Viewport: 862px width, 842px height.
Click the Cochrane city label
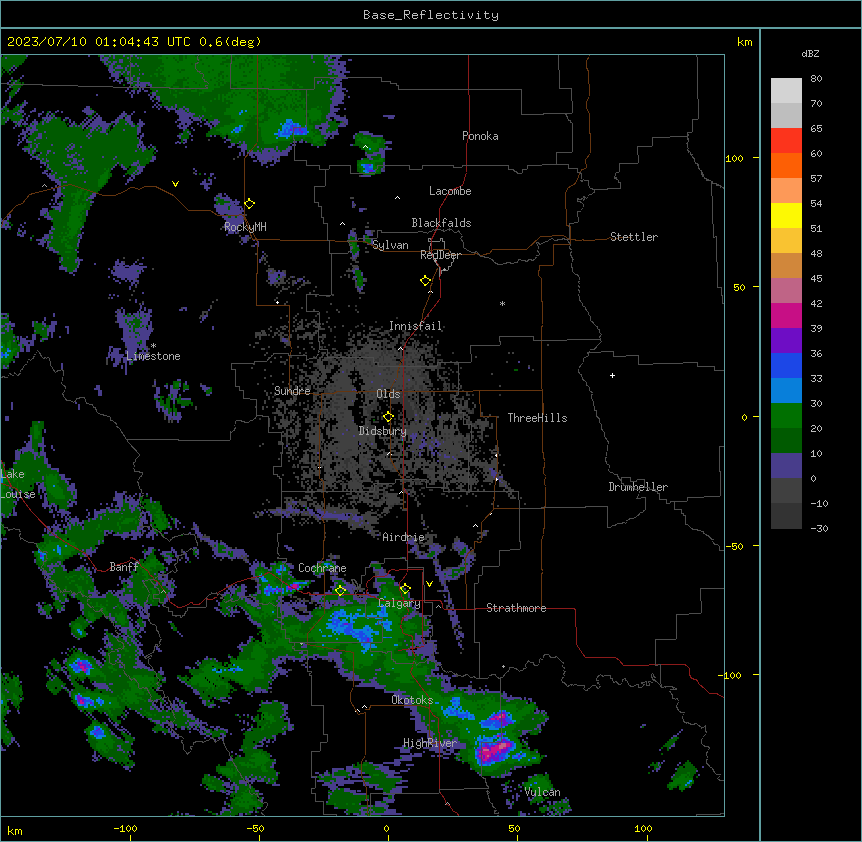click(322, 568)
